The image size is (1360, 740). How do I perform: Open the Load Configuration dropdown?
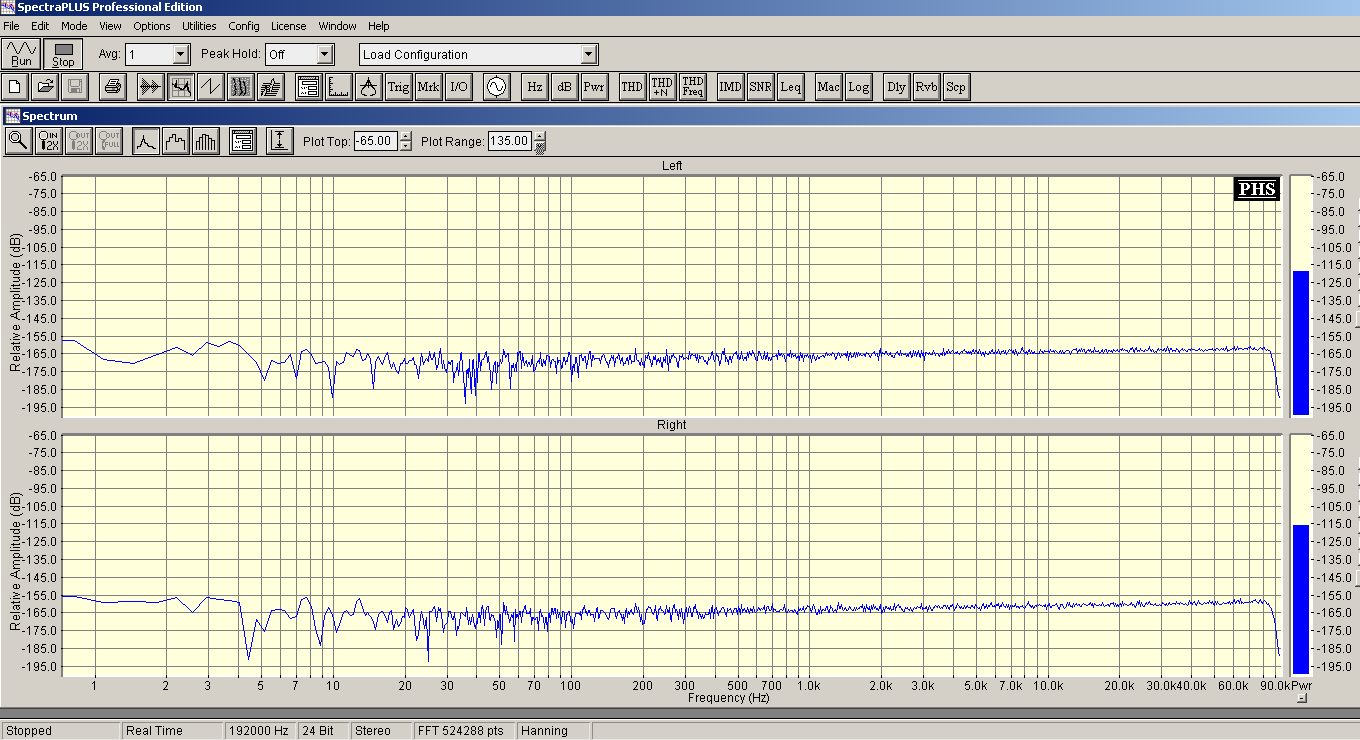pos(588,55)
